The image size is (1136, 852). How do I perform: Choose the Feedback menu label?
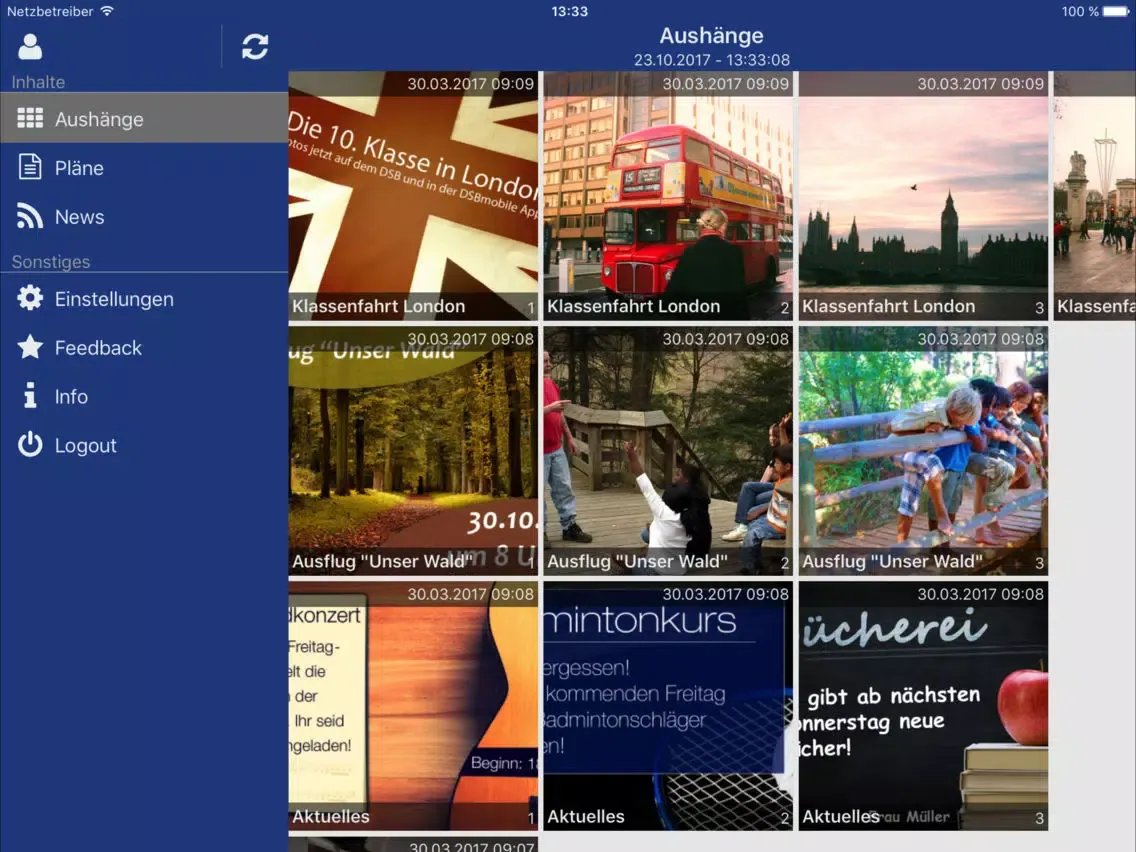click(x=98, y=348)
